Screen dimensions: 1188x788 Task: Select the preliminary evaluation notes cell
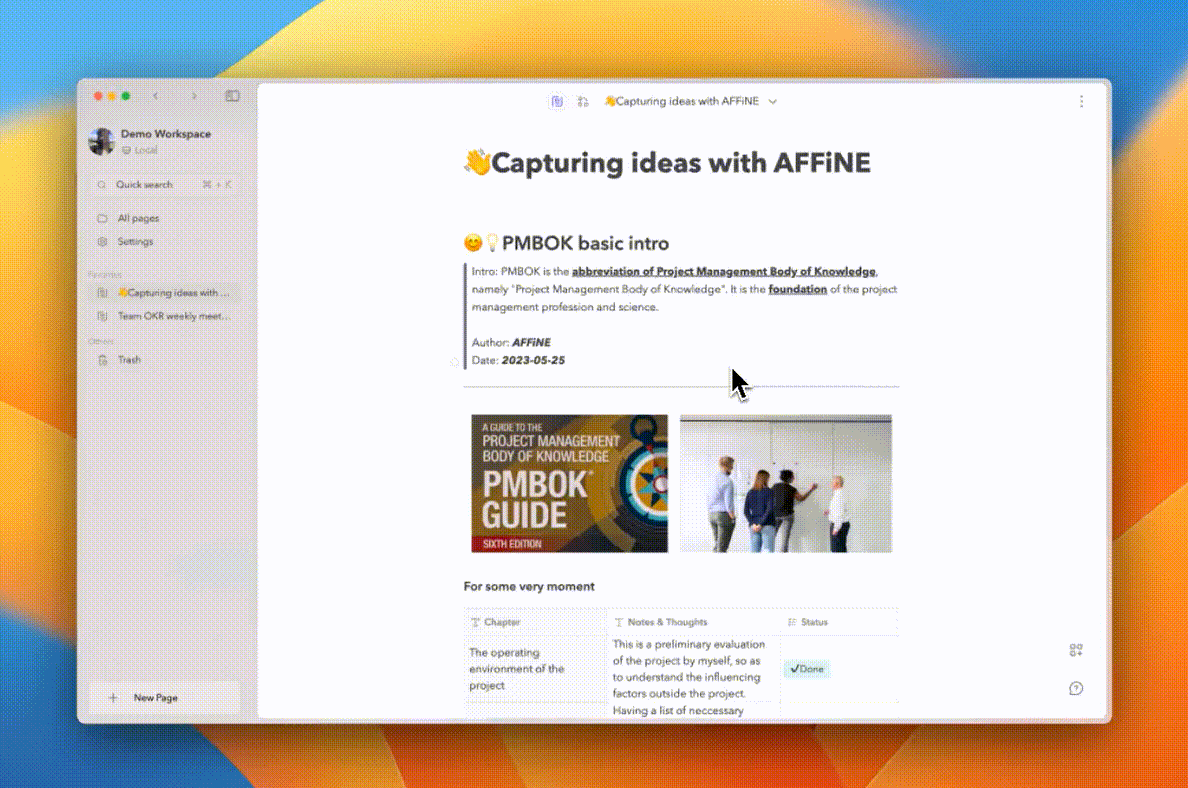[x=693, y=669]
